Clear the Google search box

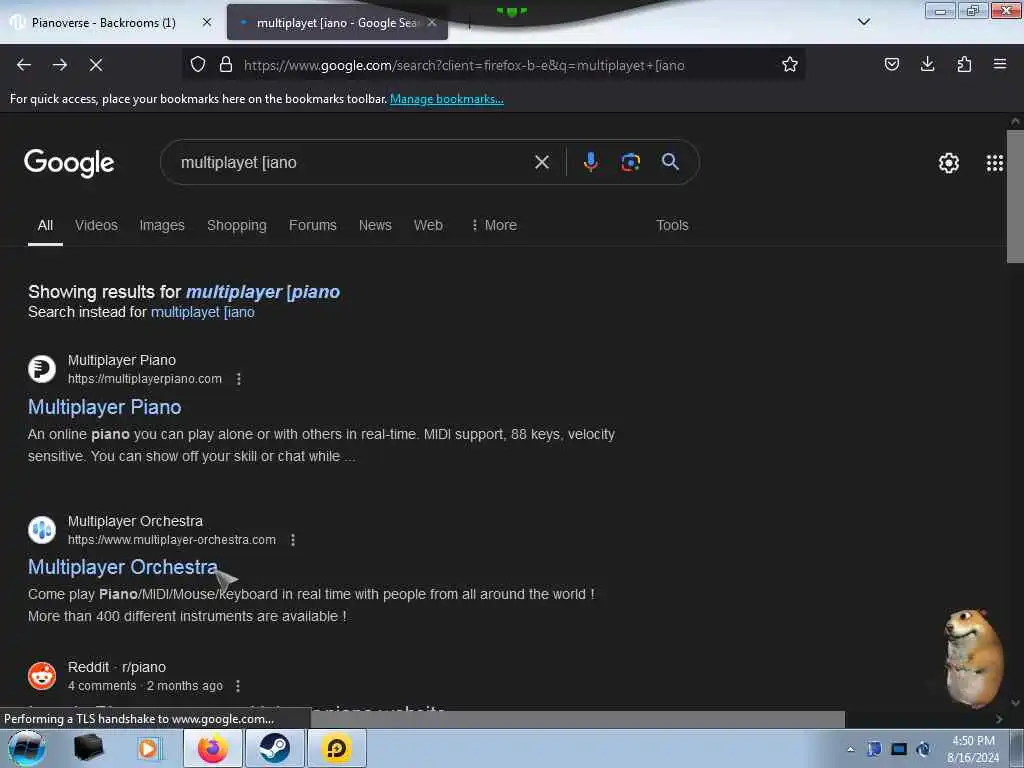541,162
